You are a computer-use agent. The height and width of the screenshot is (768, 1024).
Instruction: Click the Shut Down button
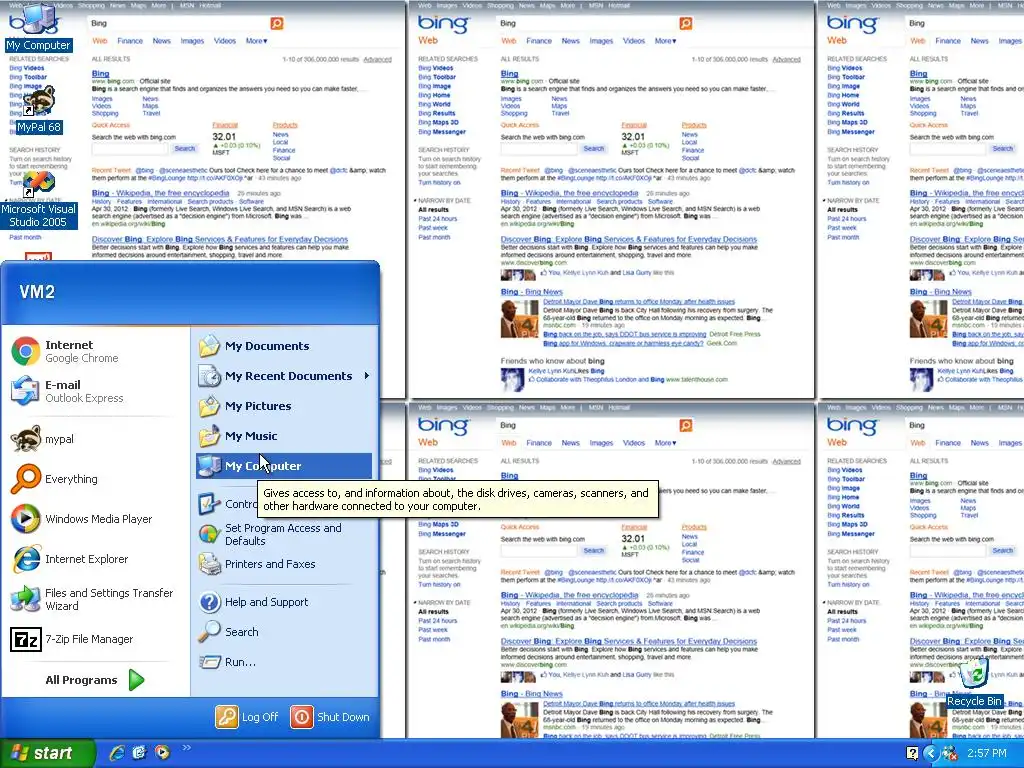330,717
